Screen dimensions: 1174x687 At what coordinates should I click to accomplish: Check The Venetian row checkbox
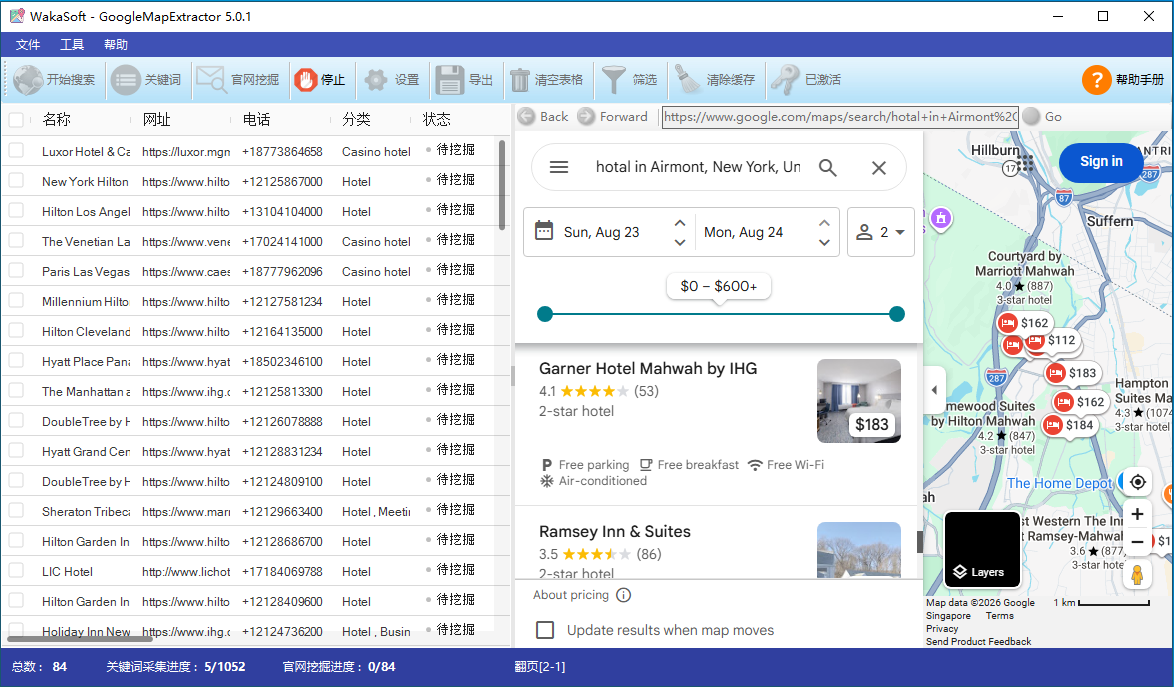point(16,240)
